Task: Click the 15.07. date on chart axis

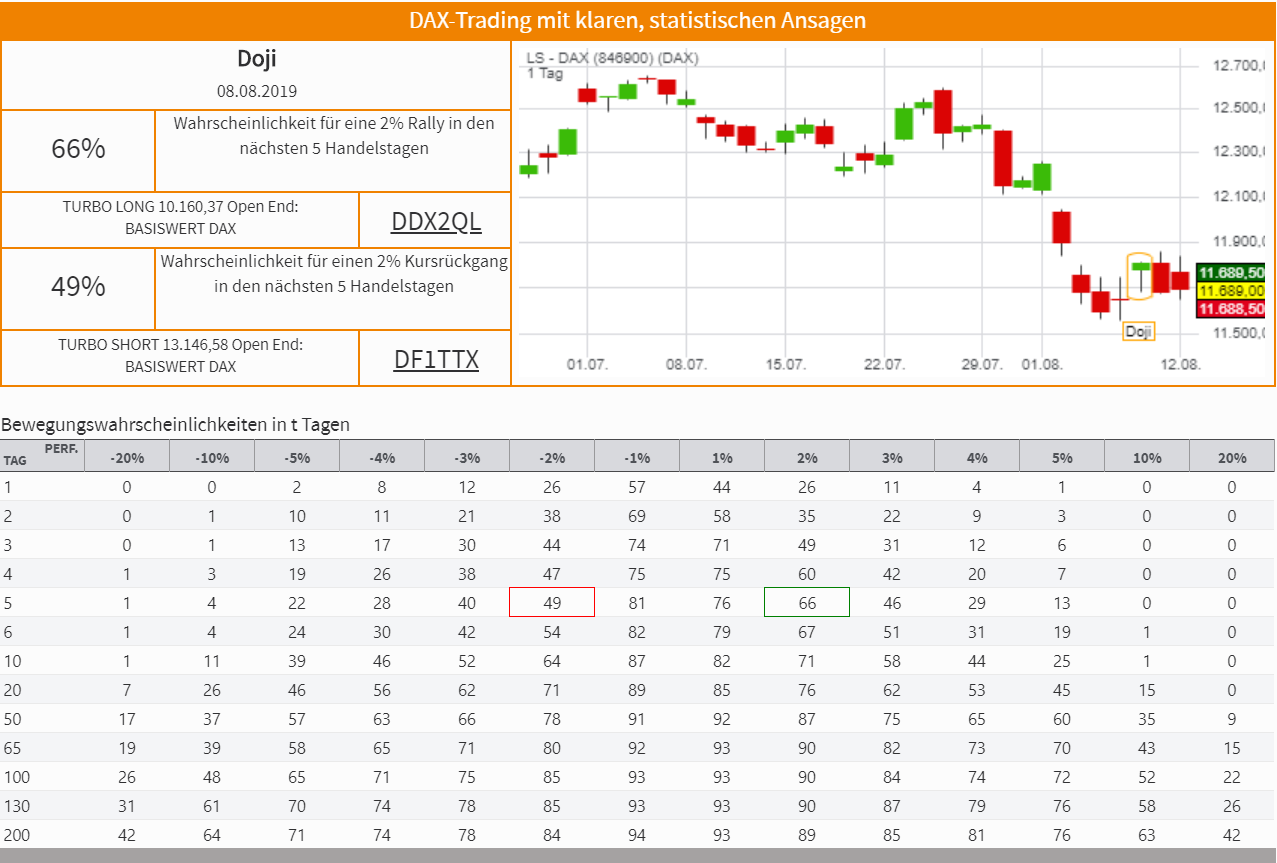Action: point(786,364)
